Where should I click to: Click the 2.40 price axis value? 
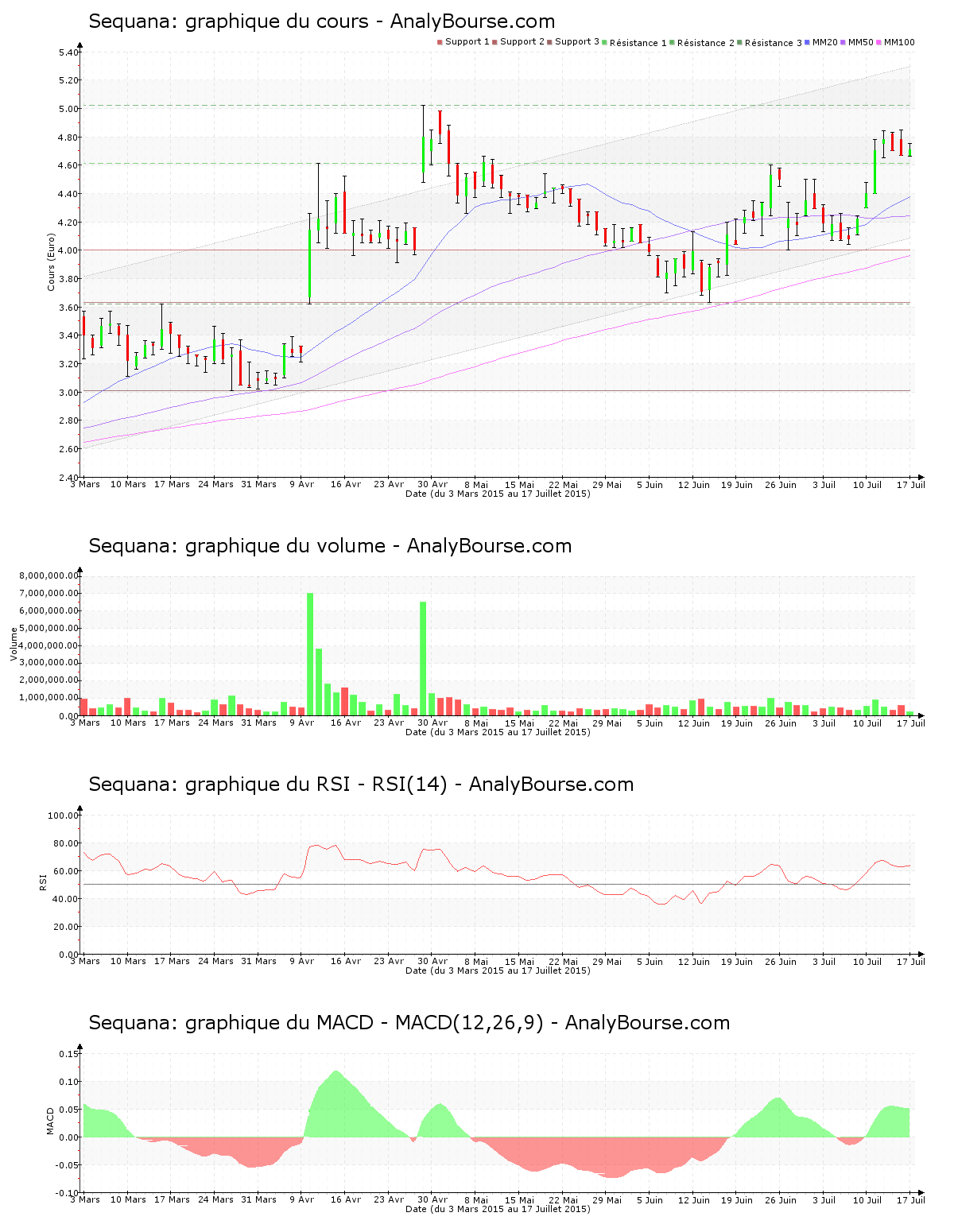68,478
